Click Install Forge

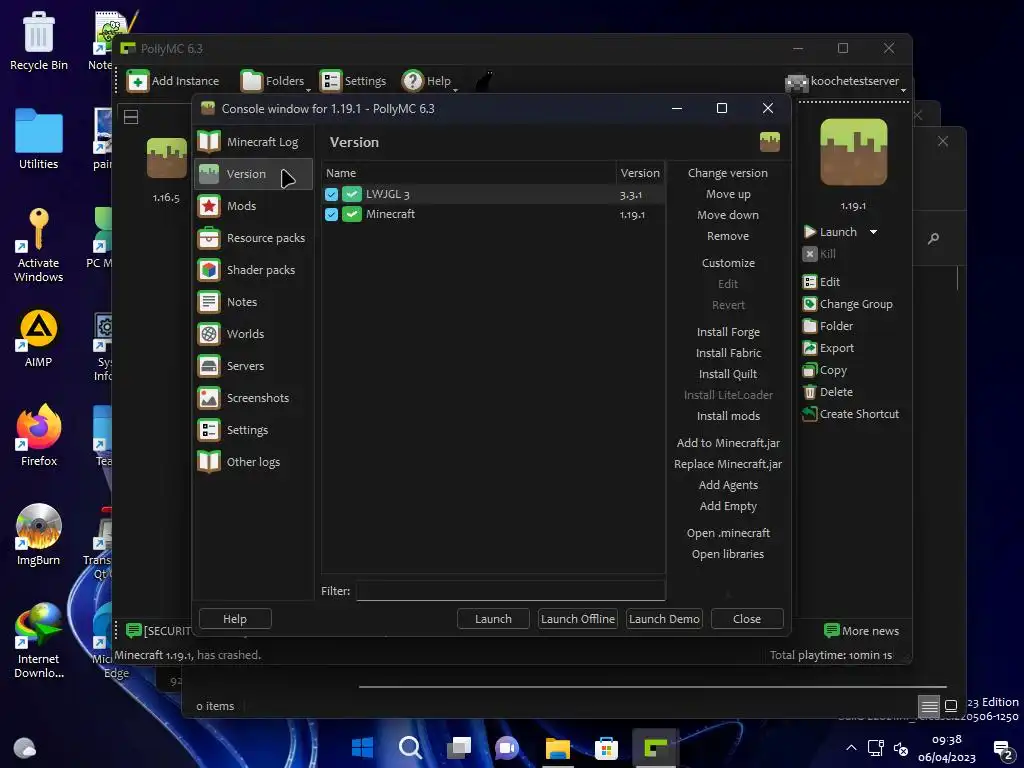(x=728, y=332)
